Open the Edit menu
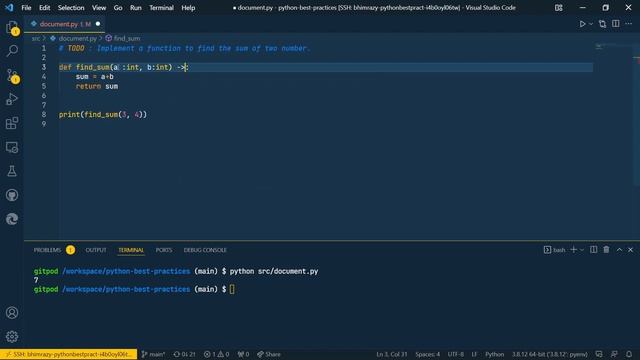Viewport: 640px width, 360px height. (x=44, y=8)
